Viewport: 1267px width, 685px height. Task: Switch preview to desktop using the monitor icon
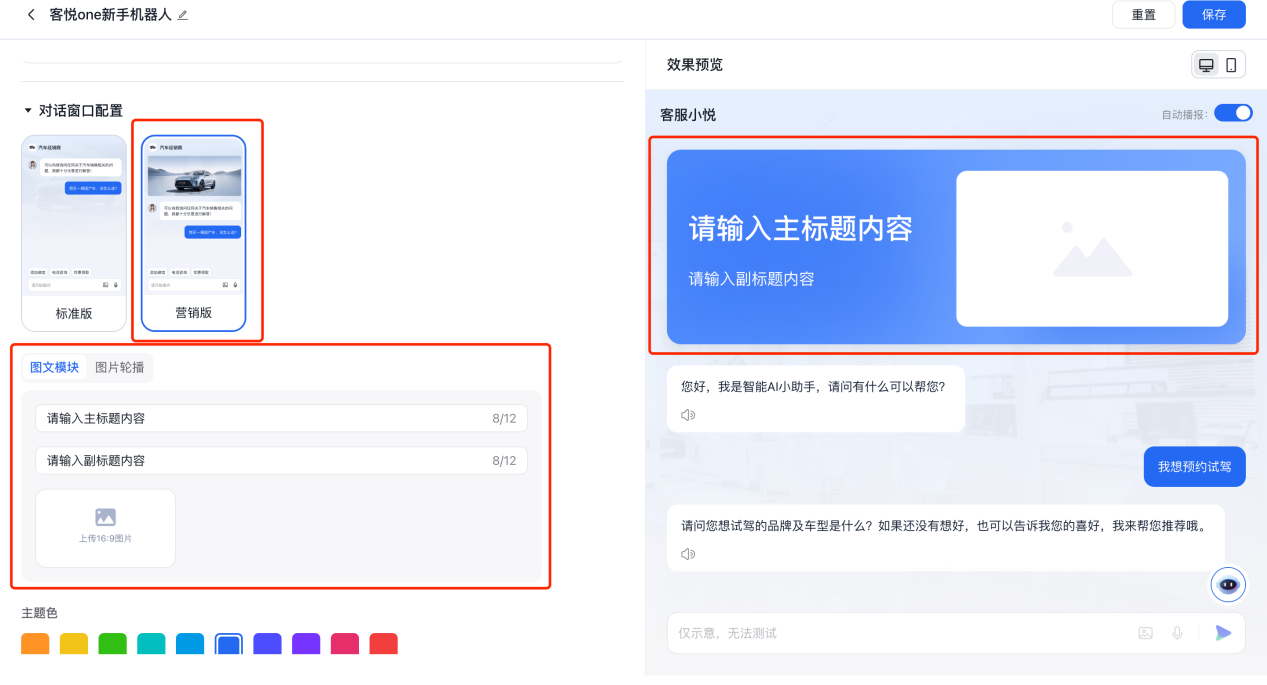point(1208,63)
